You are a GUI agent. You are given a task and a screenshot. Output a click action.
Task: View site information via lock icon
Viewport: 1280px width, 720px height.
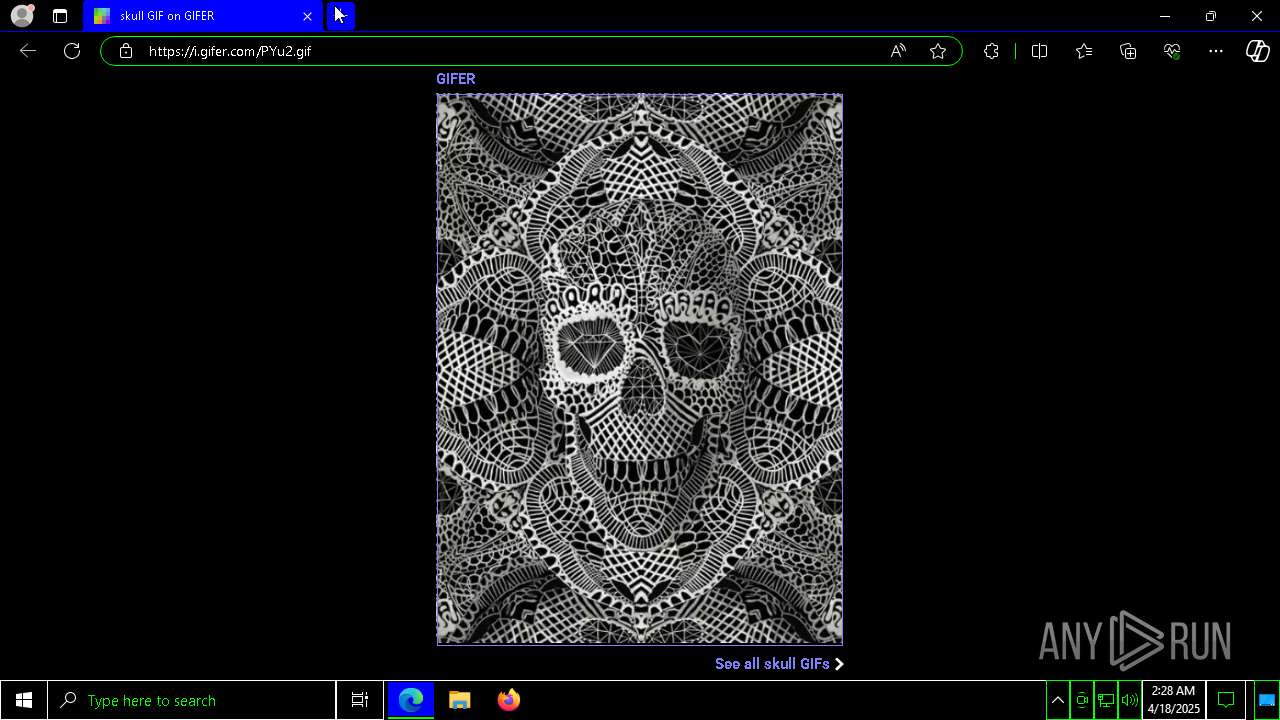(126, 51)
